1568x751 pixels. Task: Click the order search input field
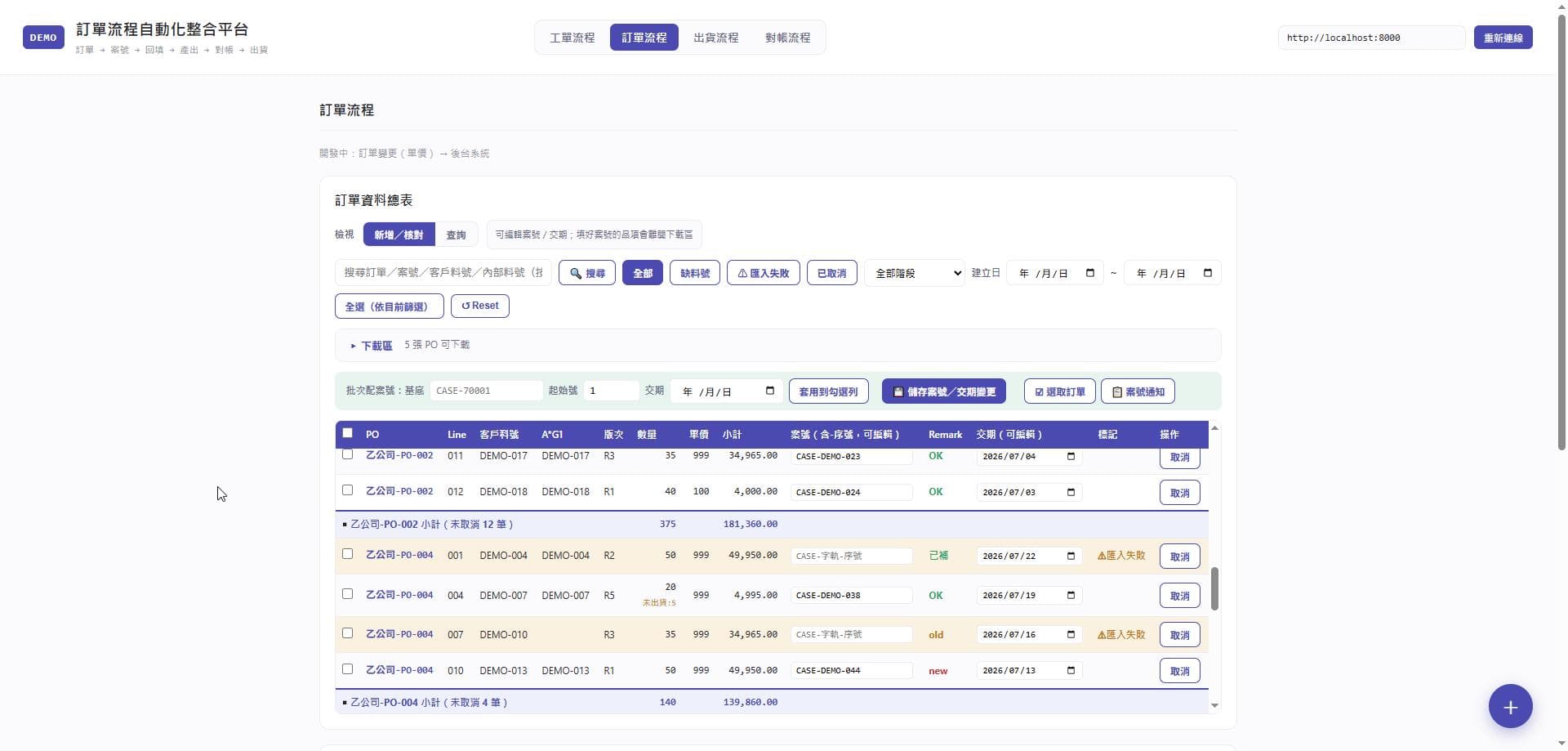click(443, 273)
